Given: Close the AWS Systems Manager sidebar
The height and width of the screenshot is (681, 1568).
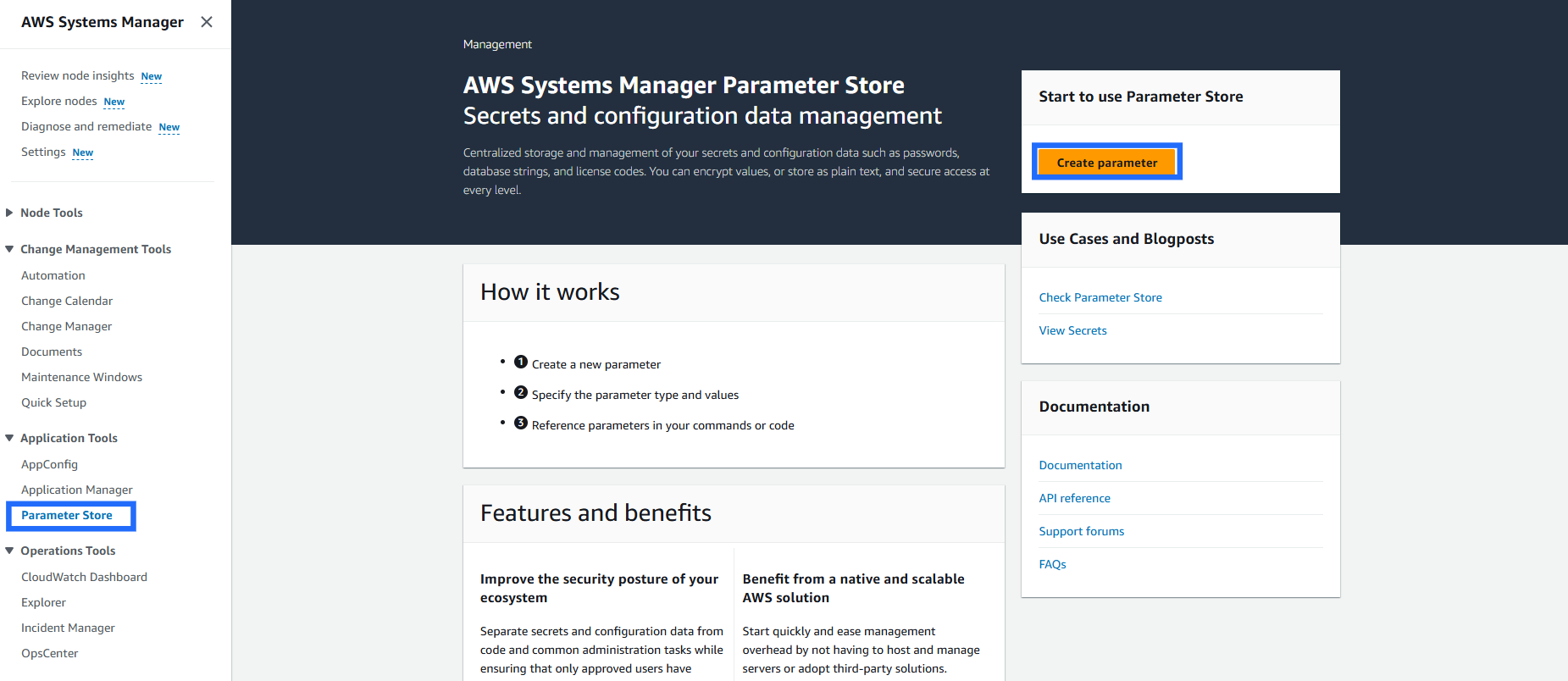Looking at the screenshot, I should click(x=207, y=22).
